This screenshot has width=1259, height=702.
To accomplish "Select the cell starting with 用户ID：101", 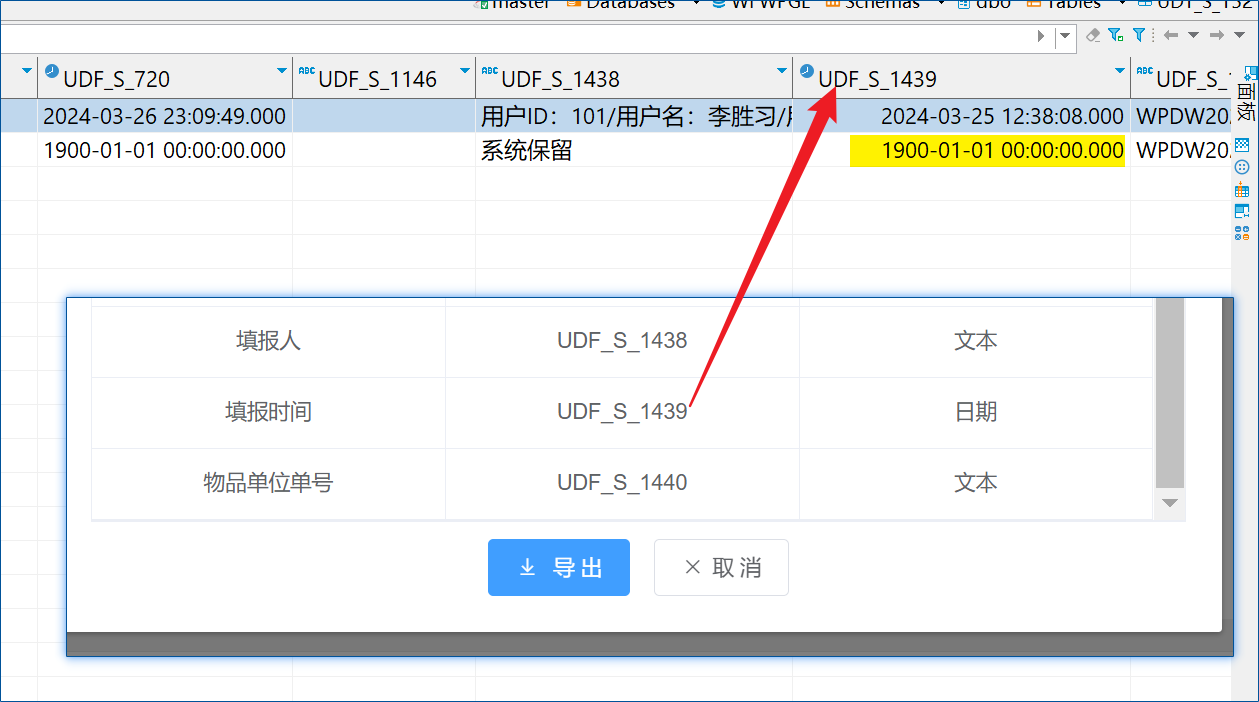I will [x=634, y=116].
